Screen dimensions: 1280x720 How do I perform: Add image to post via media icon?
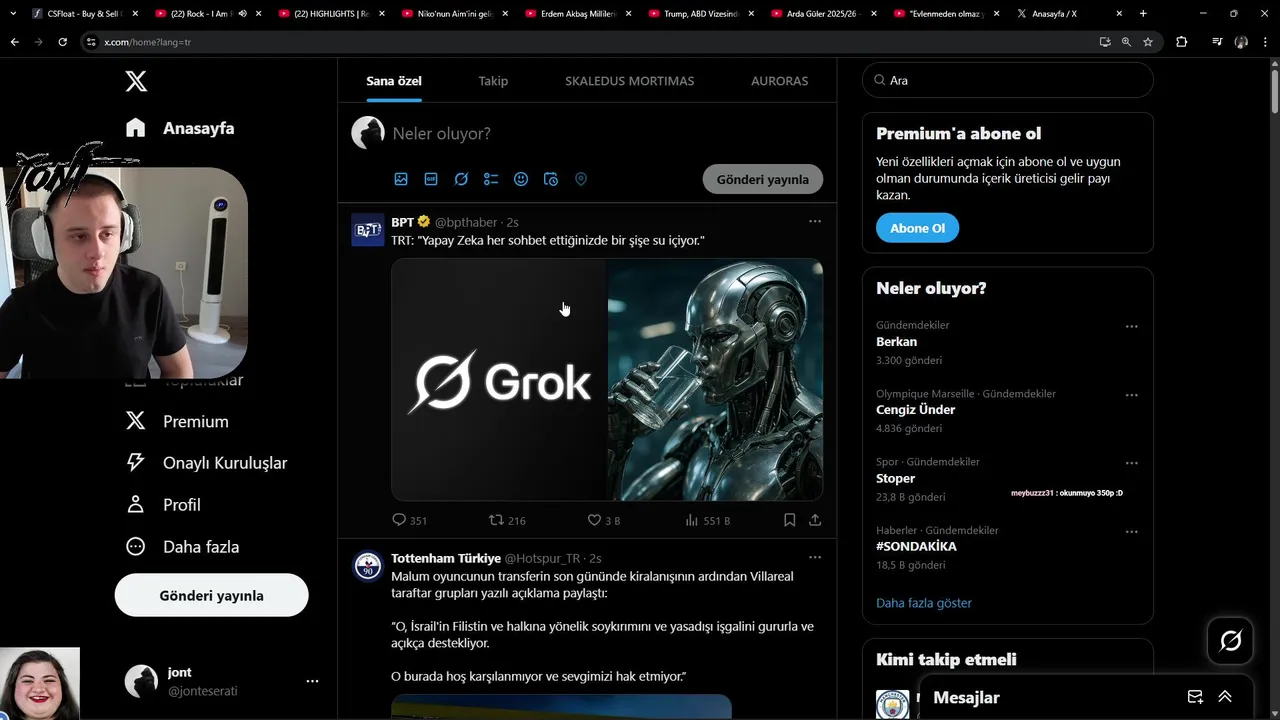401,179
